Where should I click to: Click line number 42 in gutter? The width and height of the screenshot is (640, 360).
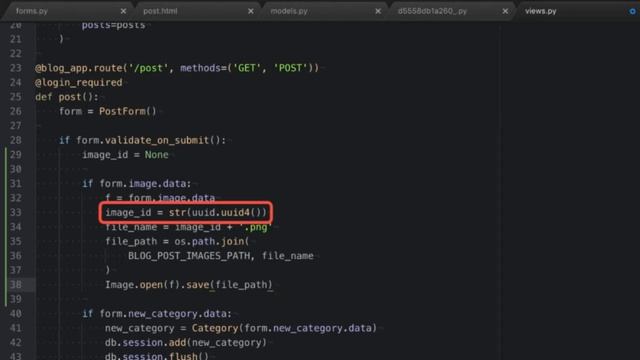tap(16, 342)
